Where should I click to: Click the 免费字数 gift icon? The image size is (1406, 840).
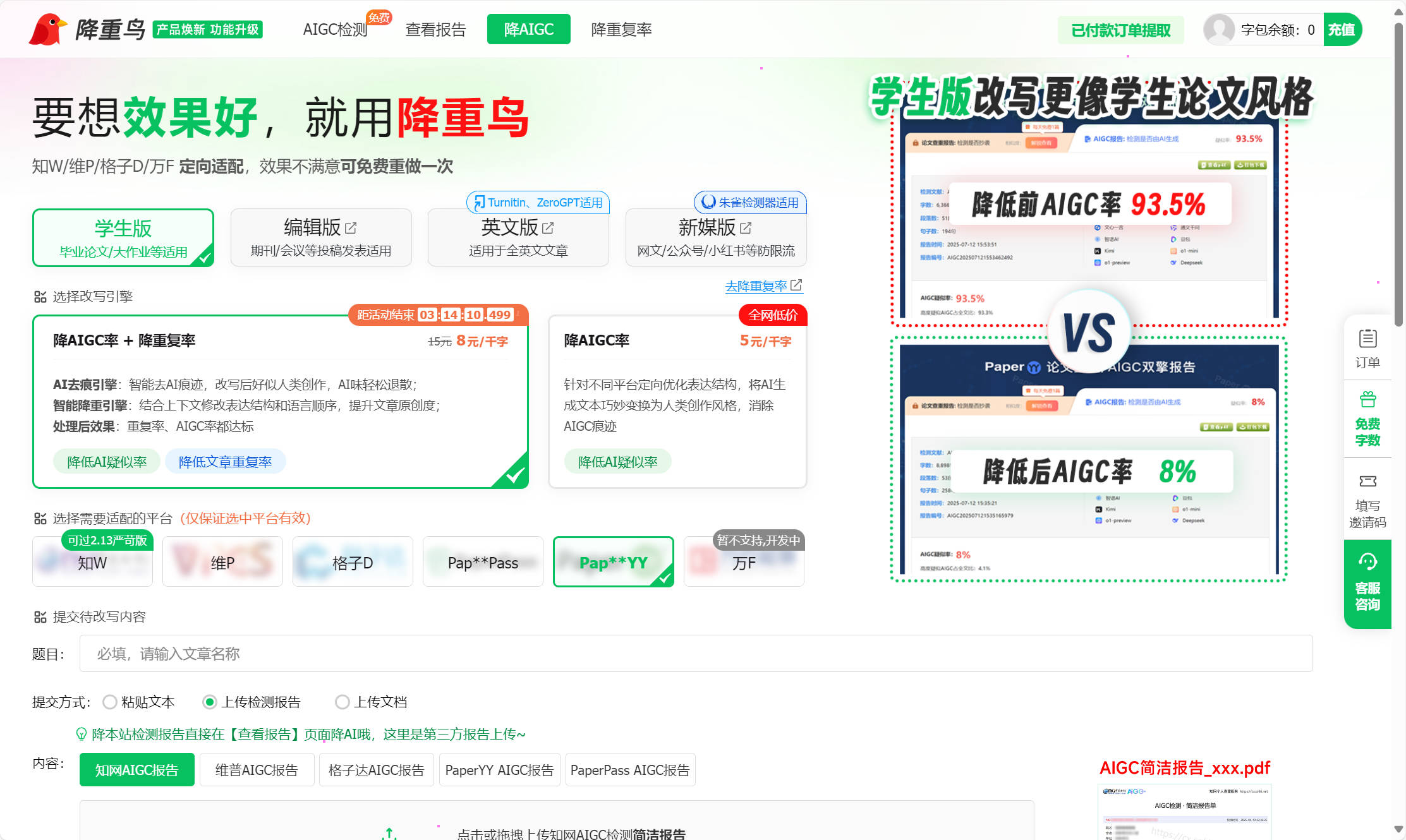point(1367,400)
